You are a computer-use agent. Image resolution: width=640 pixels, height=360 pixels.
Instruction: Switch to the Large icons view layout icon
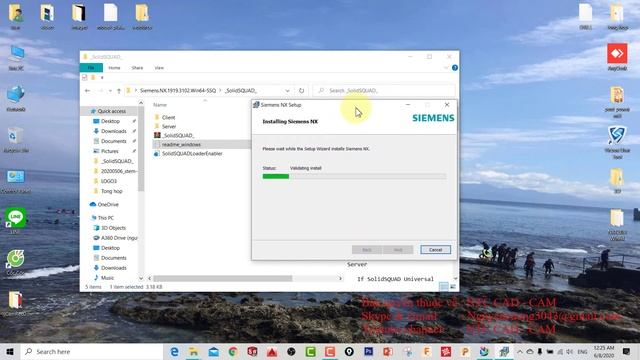[x=453, y=287]
